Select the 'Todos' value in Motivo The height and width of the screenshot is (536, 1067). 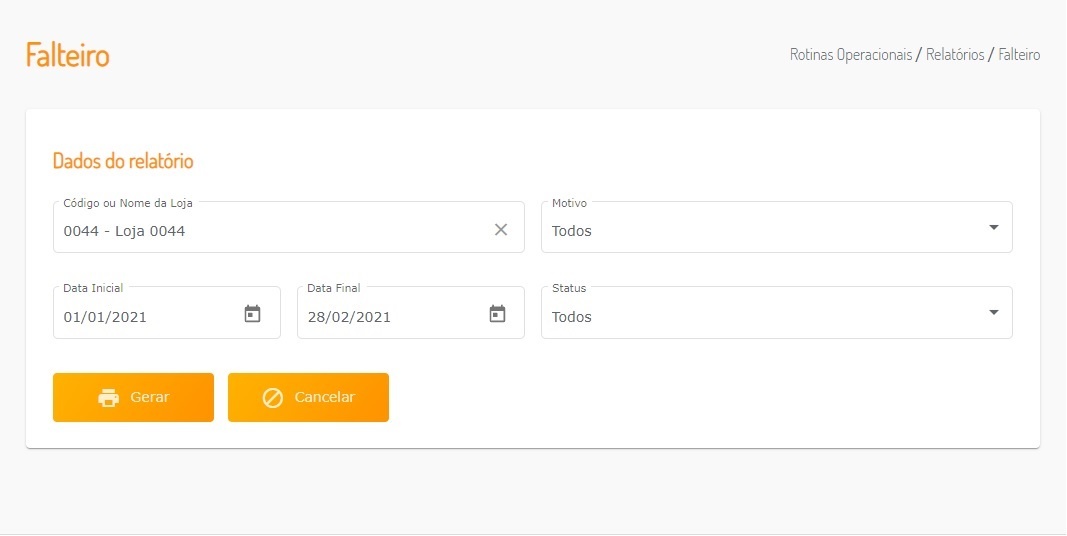point(572,231)
